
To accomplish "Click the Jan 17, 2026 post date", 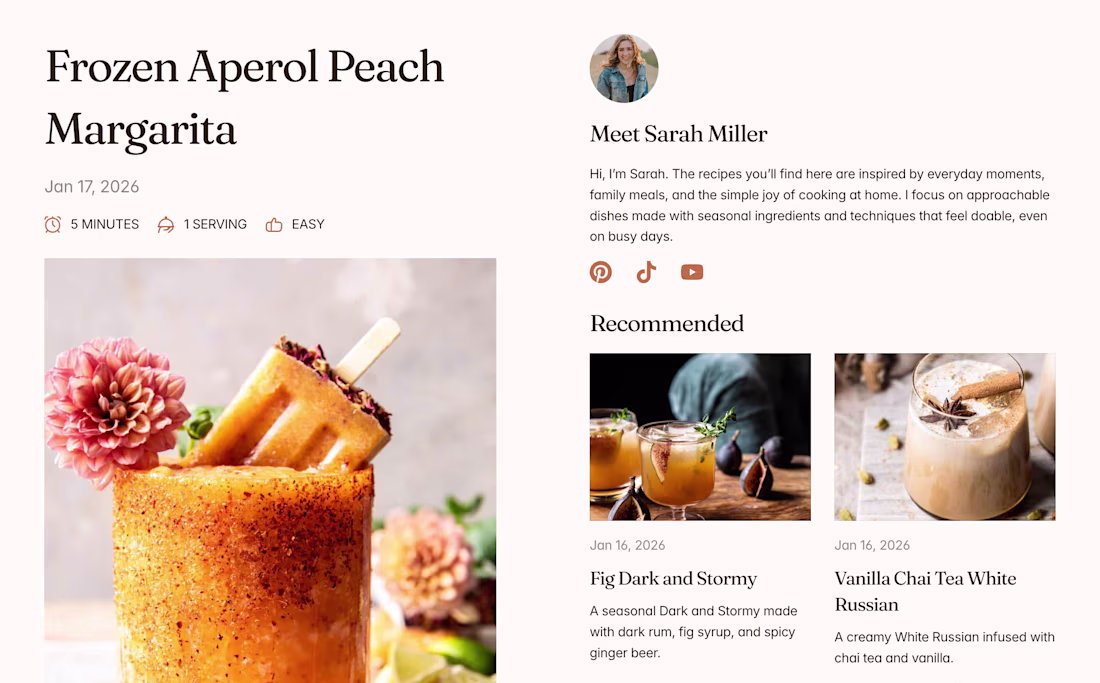I will (92, 187).
